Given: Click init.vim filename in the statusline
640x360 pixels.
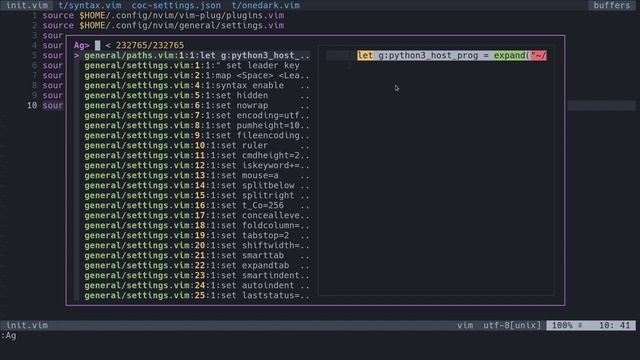Looking at the screenshot, I should pyautogui.click(x=27, y=325).
